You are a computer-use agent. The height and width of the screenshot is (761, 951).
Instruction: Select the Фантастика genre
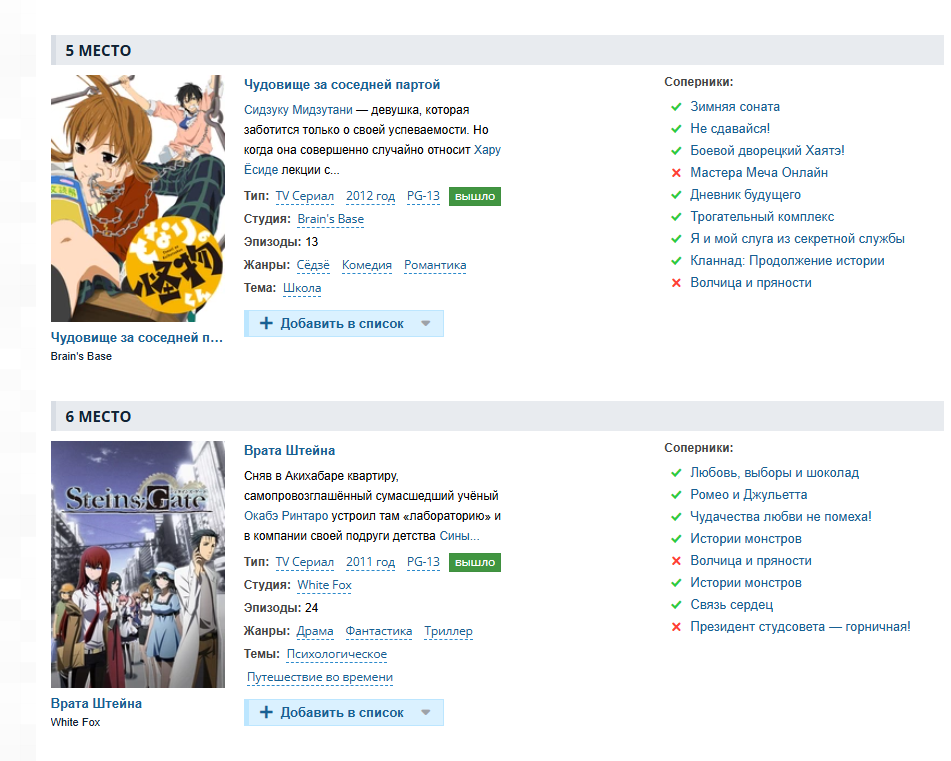click(x=378, y=631)
